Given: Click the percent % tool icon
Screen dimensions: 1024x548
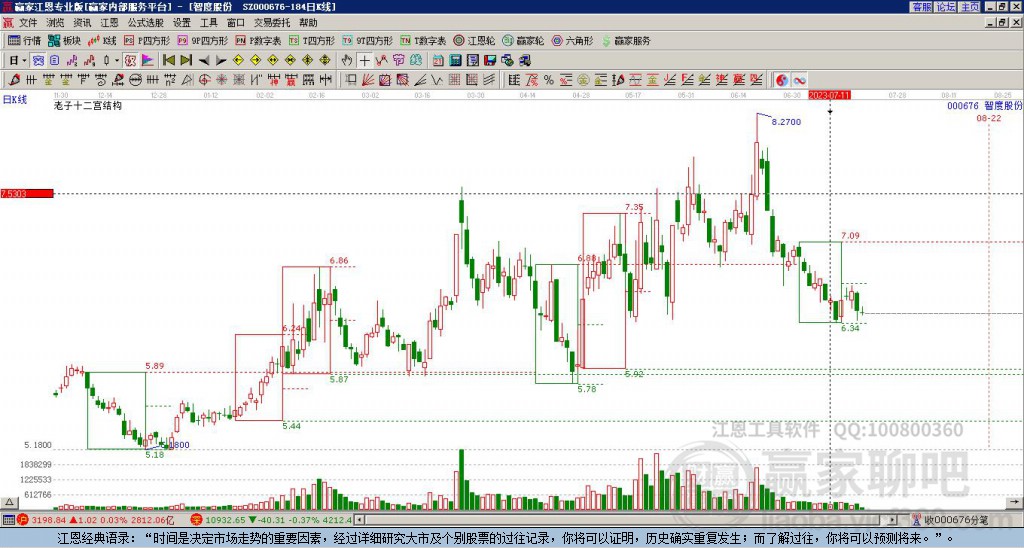Looking at the screenshot, I should [x=549, y=80].
